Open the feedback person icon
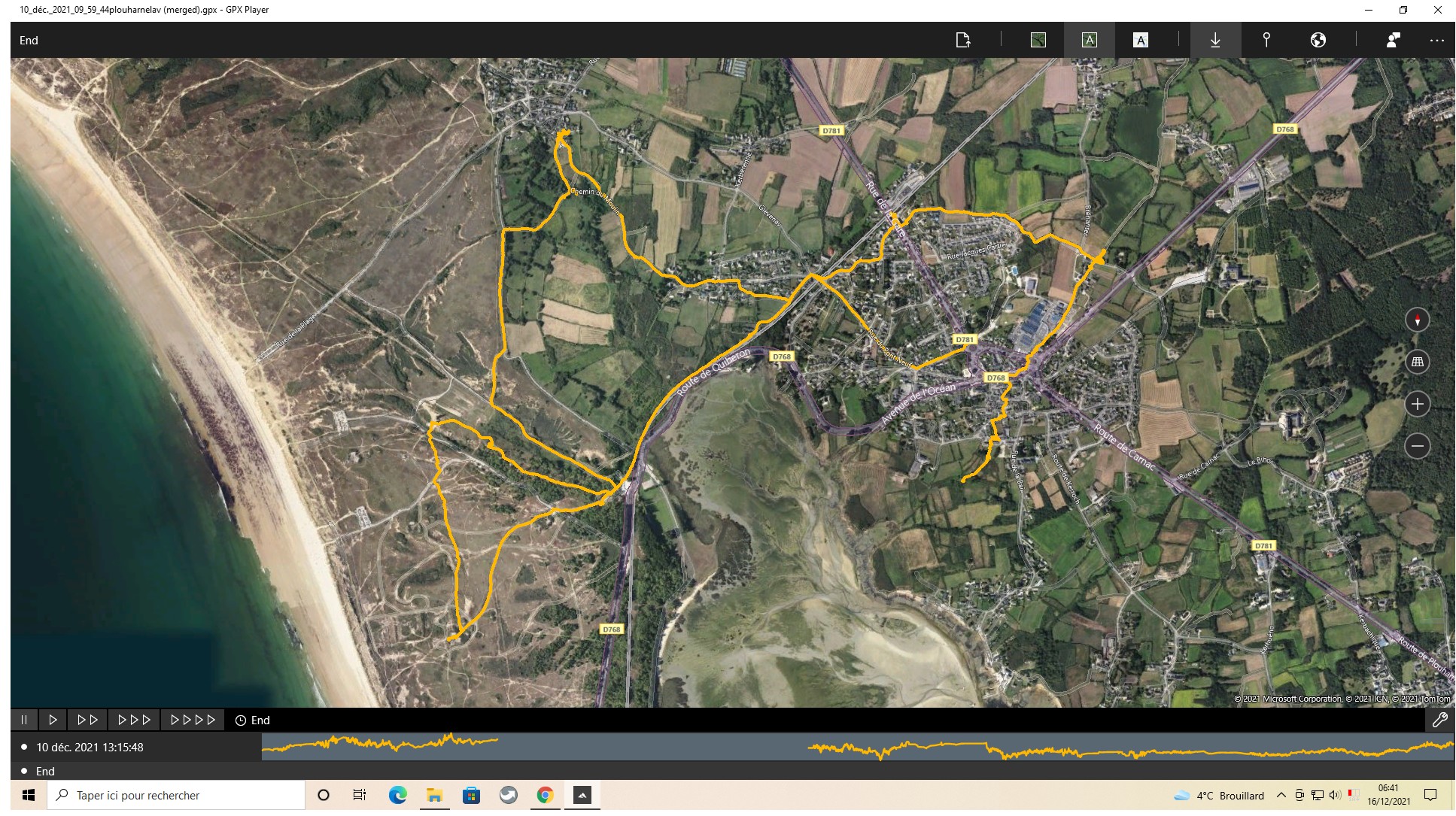 tap(1393, 41)
